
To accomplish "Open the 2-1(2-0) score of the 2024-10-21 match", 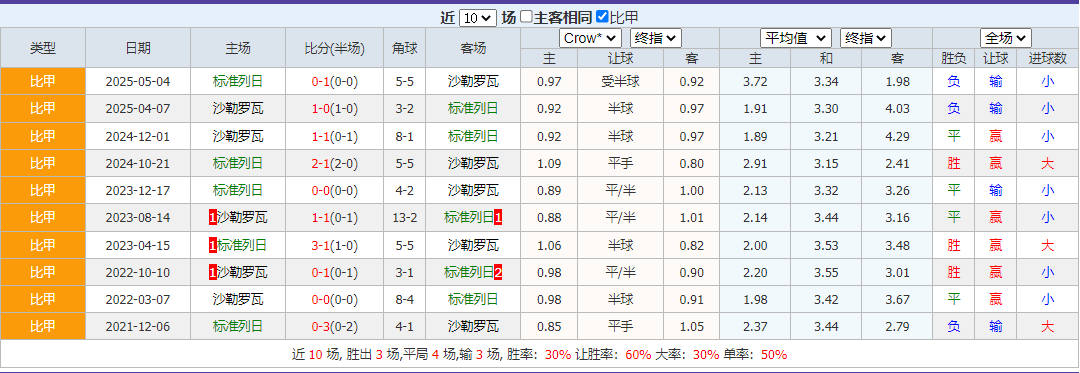I will (x=334, y=164).
